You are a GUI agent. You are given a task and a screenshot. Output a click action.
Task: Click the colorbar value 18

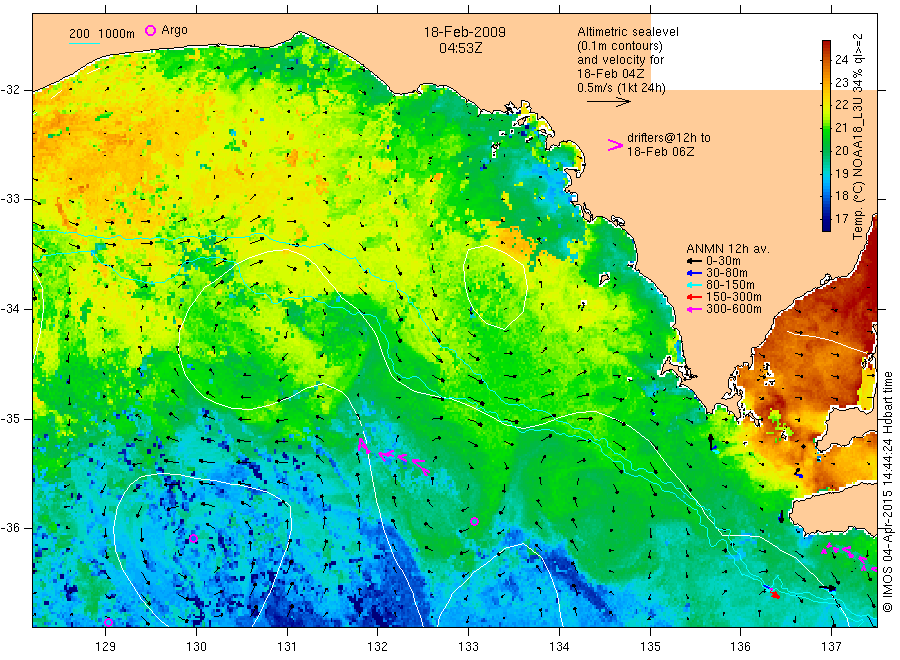click(841, 196)
